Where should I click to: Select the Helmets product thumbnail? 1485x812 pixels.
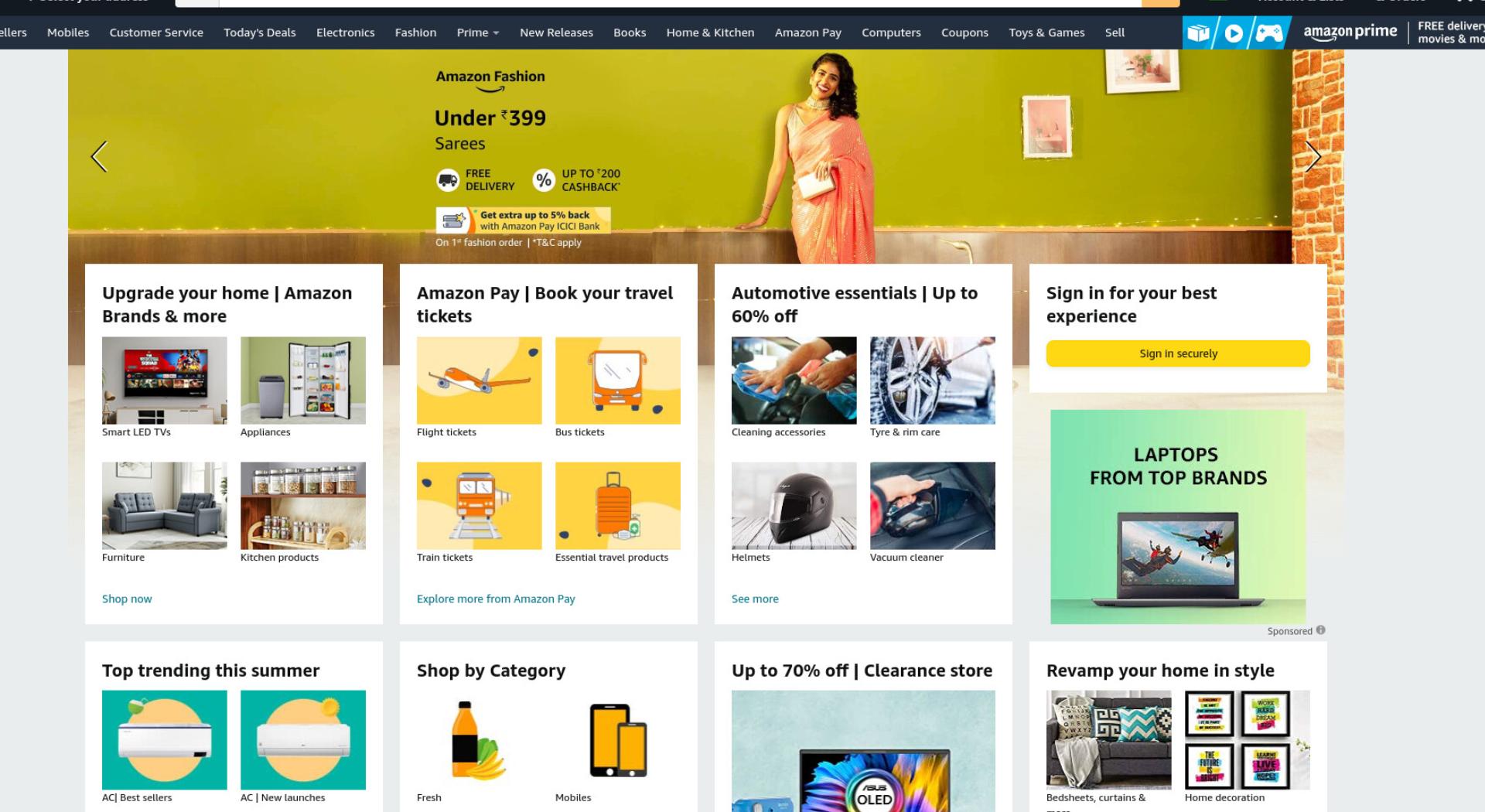pyautogui.click(x=794, y=505)
